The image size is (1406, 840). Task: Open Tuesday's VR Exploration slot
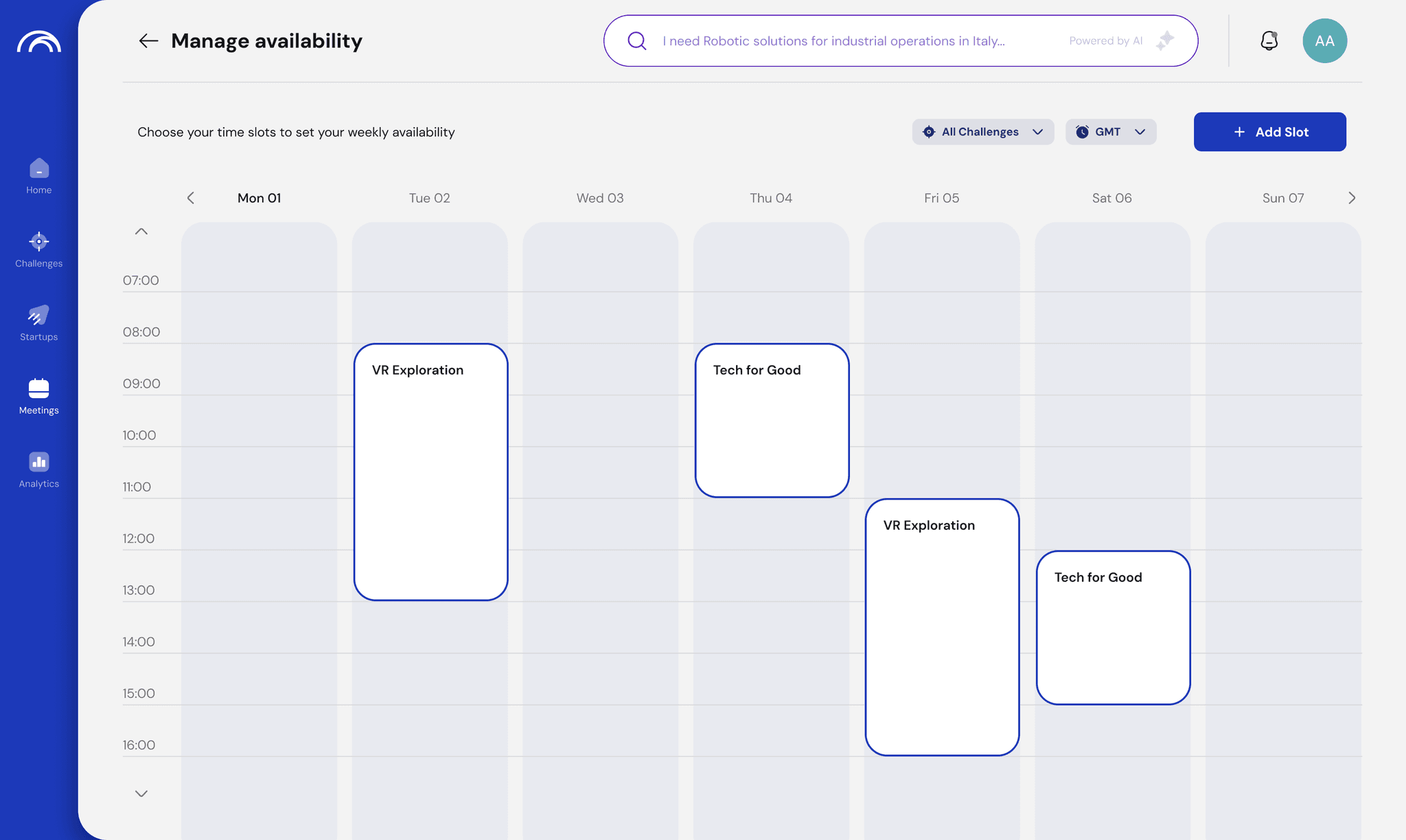(430, 472)
